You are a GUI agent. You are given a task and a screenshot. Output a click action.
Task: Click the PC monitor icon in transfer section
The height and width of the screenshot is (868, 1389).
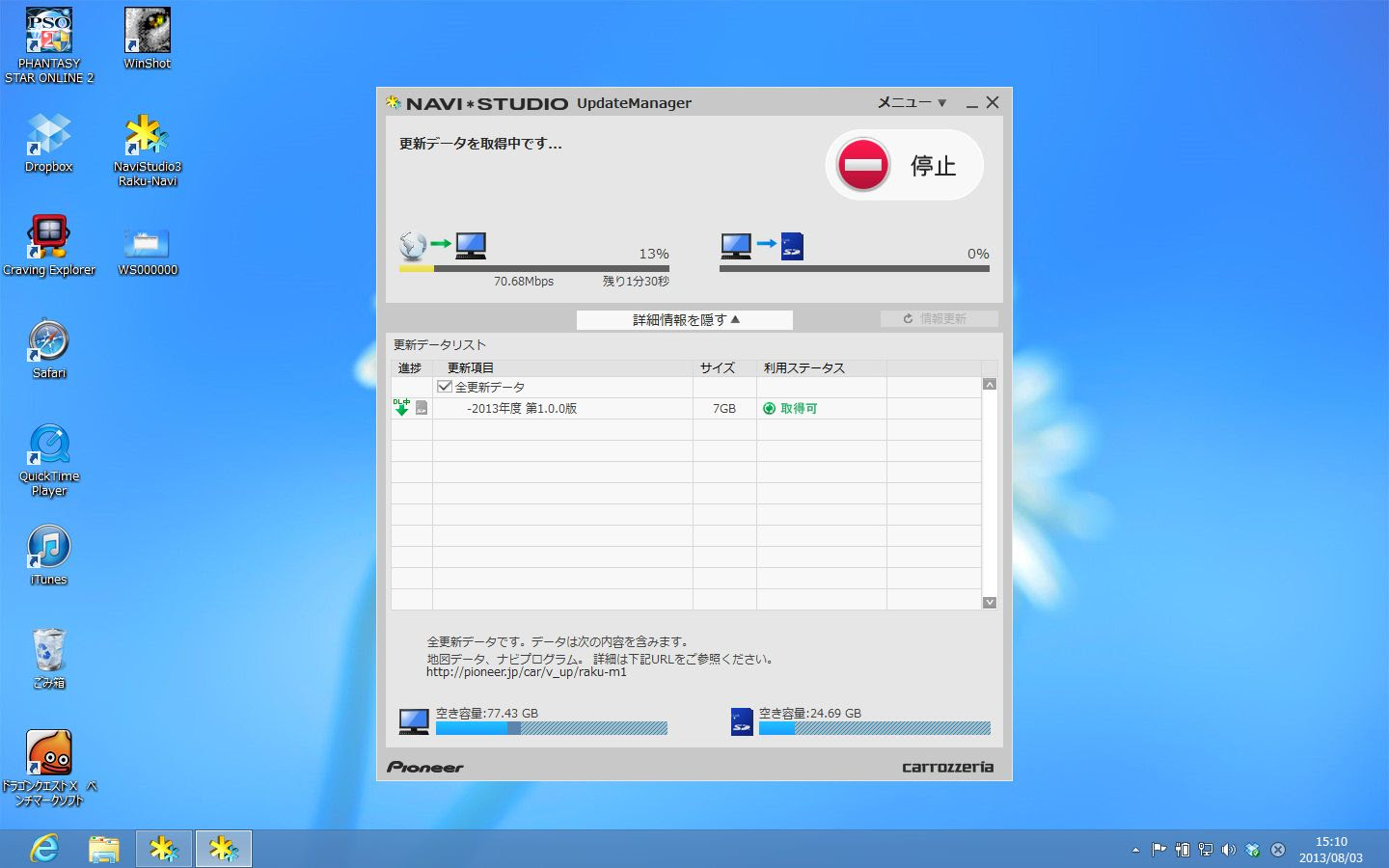(736, 245)
